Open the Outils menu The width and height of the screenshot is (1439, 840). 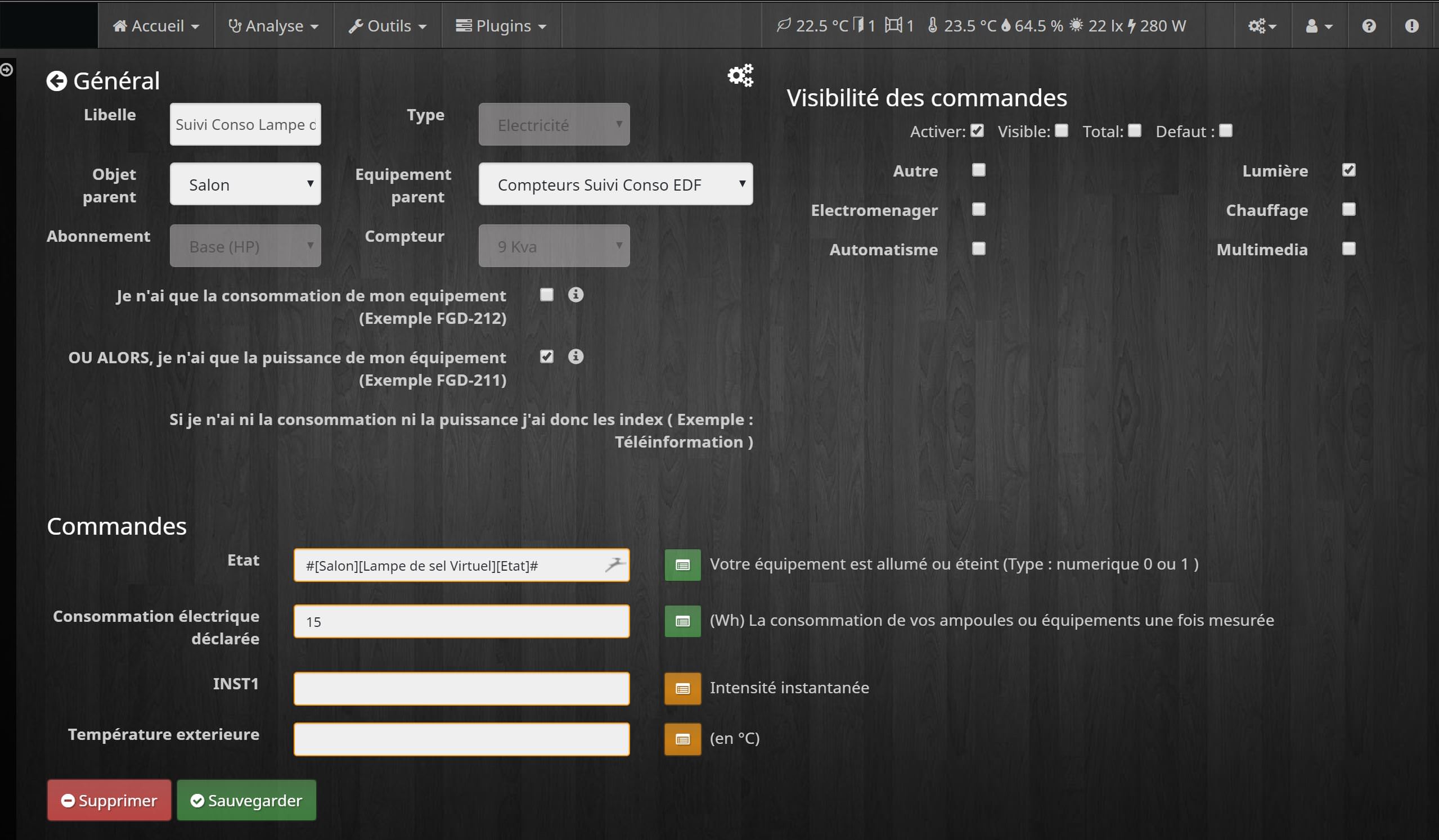coord(388,26)
